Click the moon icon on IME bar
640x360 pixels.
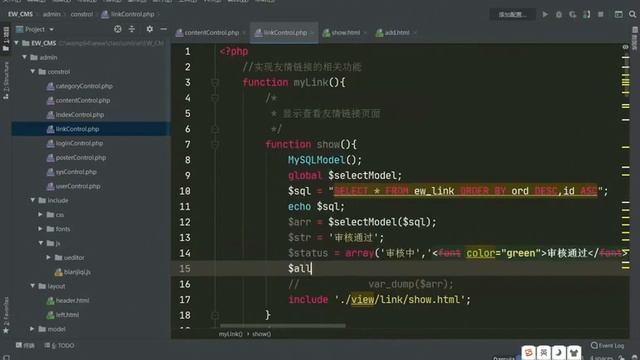pyautogui.click(x=559, y=352)
